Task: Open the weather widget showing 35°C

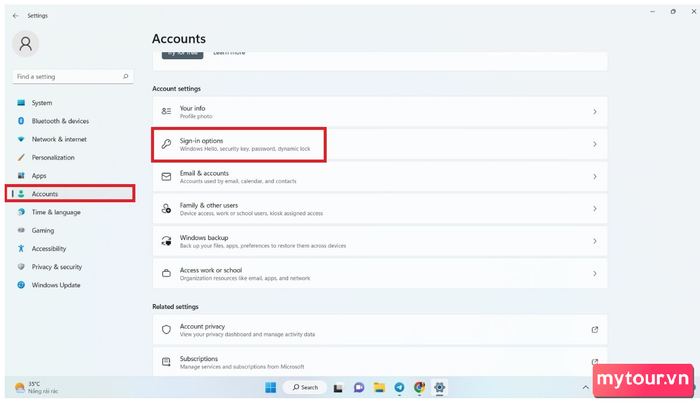Action: point(37,387)
